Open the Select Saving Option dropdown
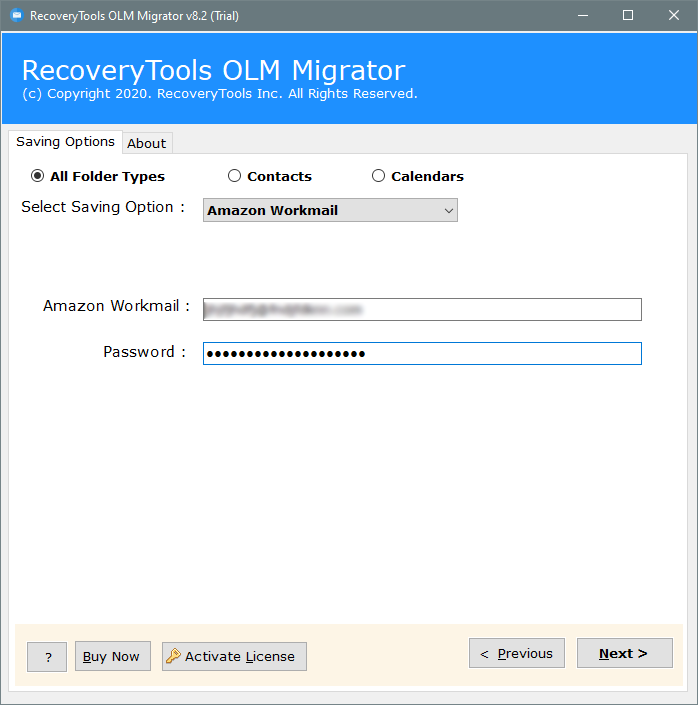Image resolution: width=698 pixels, height=705 pixels. (x=330, y=210)
